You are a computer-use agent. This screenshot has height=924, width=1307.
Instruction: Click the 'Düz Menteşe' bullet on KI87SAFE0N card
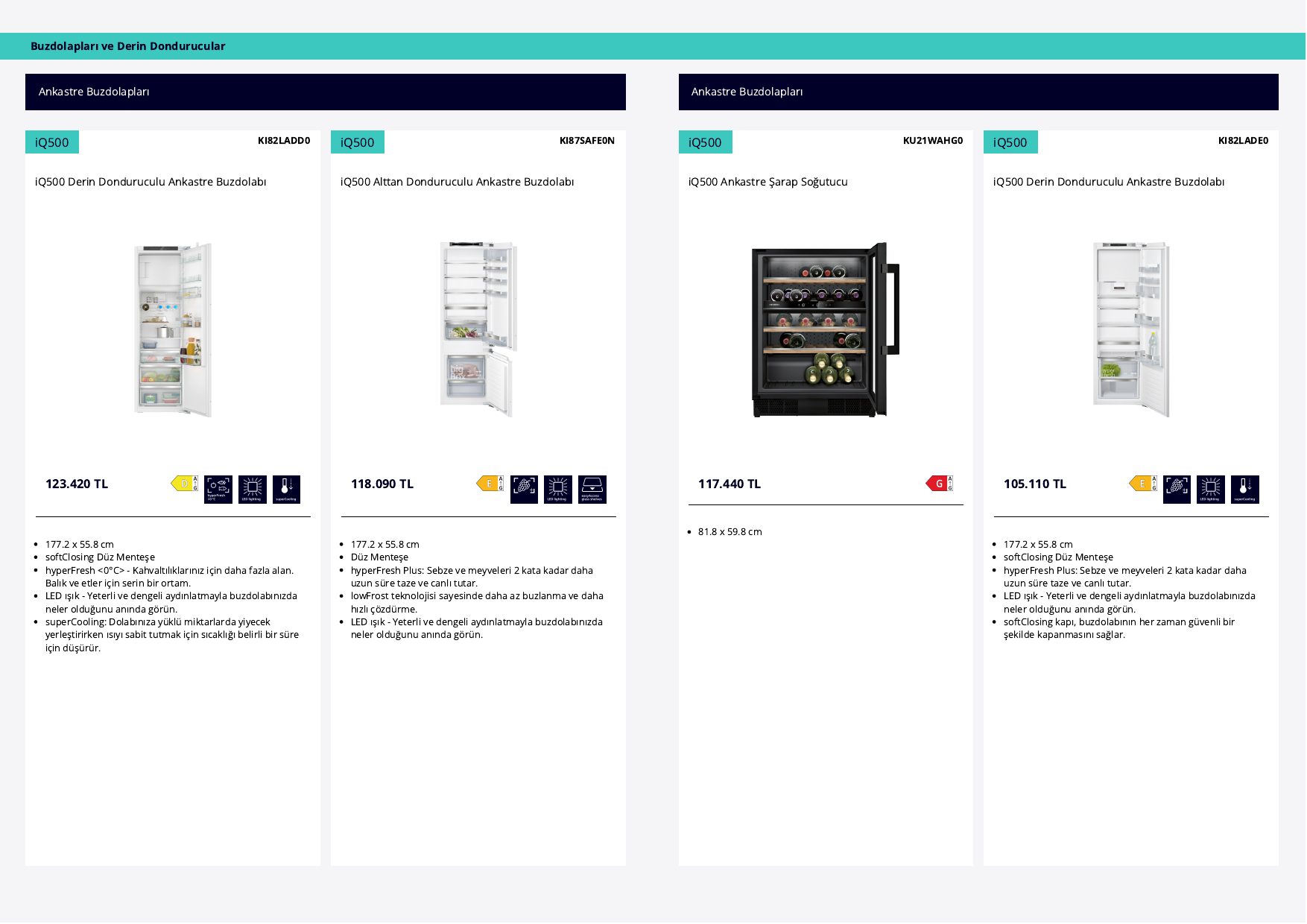click(x=379, y=557)
